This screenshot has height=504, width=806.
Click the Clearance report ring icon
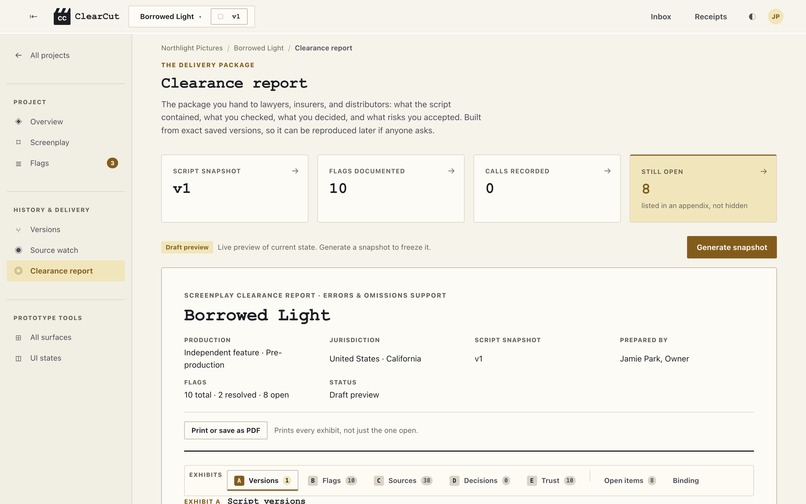[19, 271]
